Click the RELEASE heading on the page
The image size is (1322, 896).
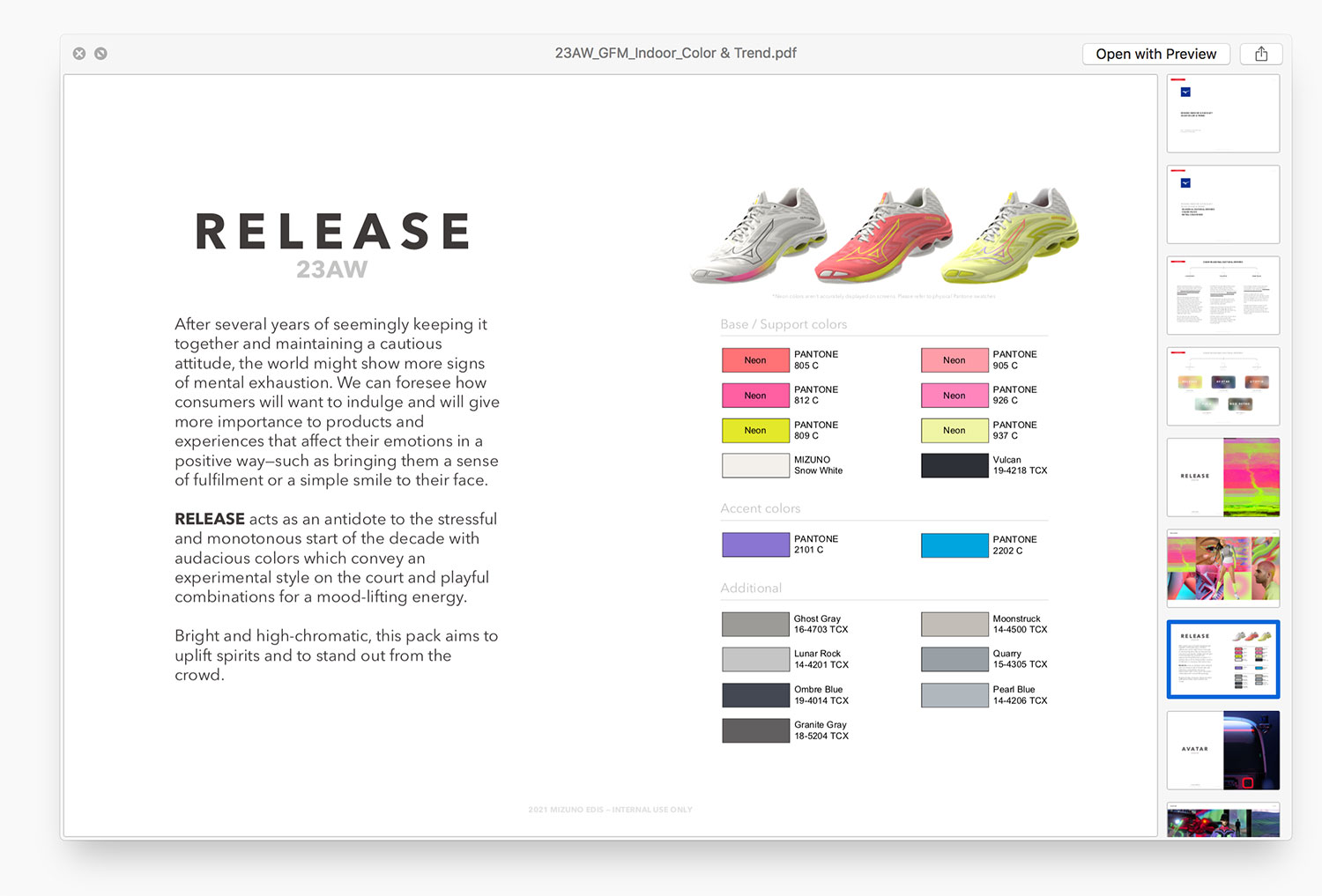pos(332,232)
